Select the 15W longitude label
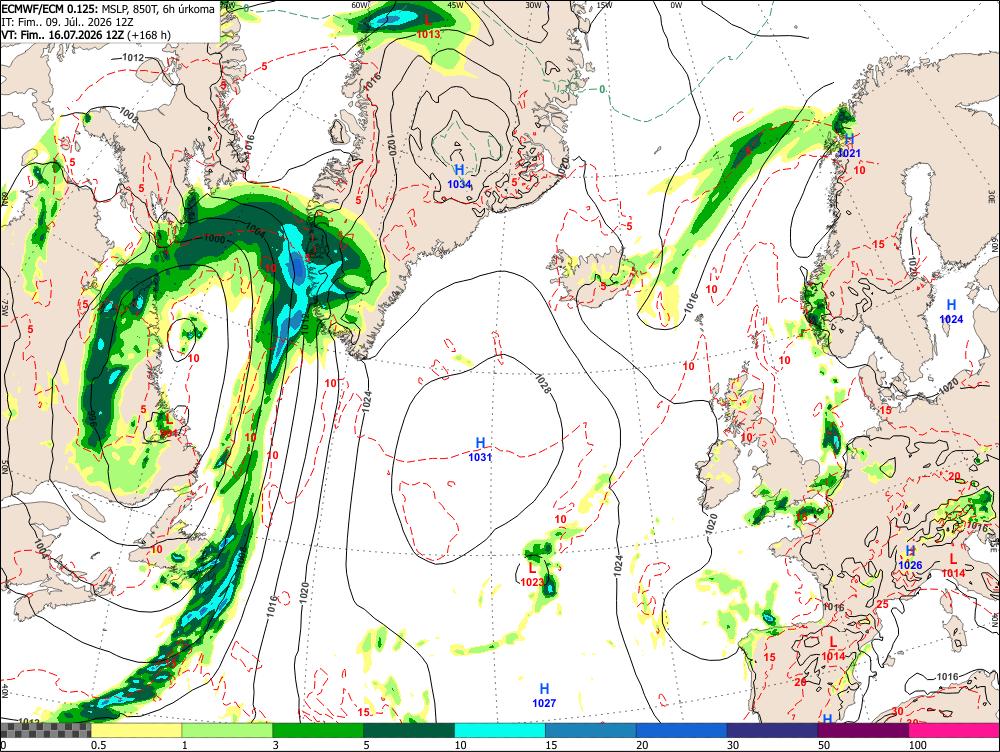The image size is (1000, 752). 603,5
